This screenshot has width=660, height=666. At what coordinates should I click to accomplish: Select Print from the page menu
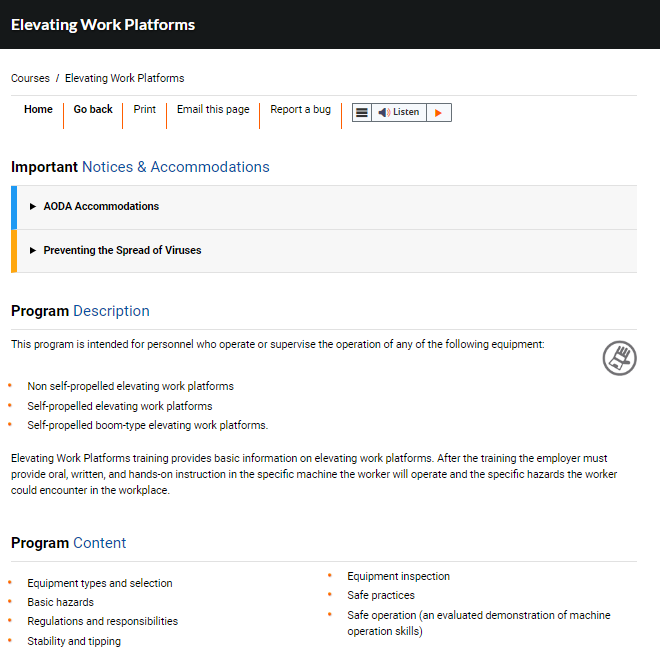coord(145,110)
